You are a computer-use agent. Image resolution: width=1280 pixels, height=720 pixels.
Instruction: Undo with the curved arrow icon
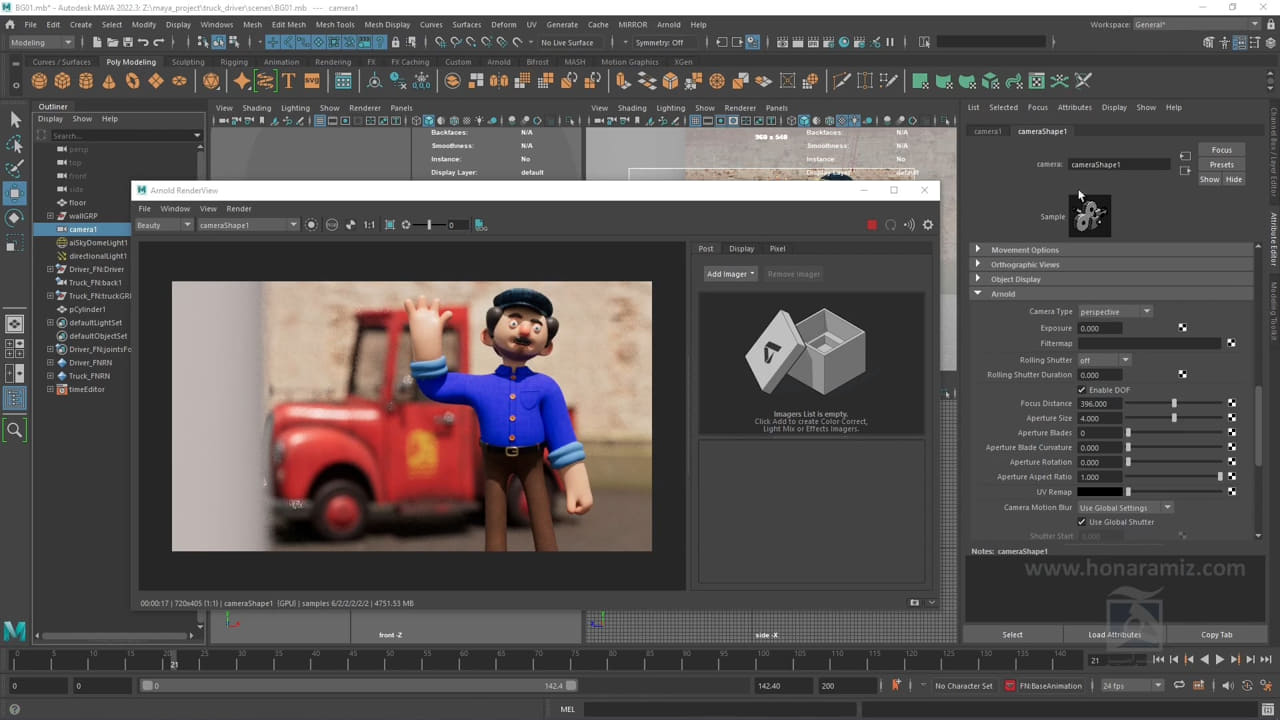144,42
